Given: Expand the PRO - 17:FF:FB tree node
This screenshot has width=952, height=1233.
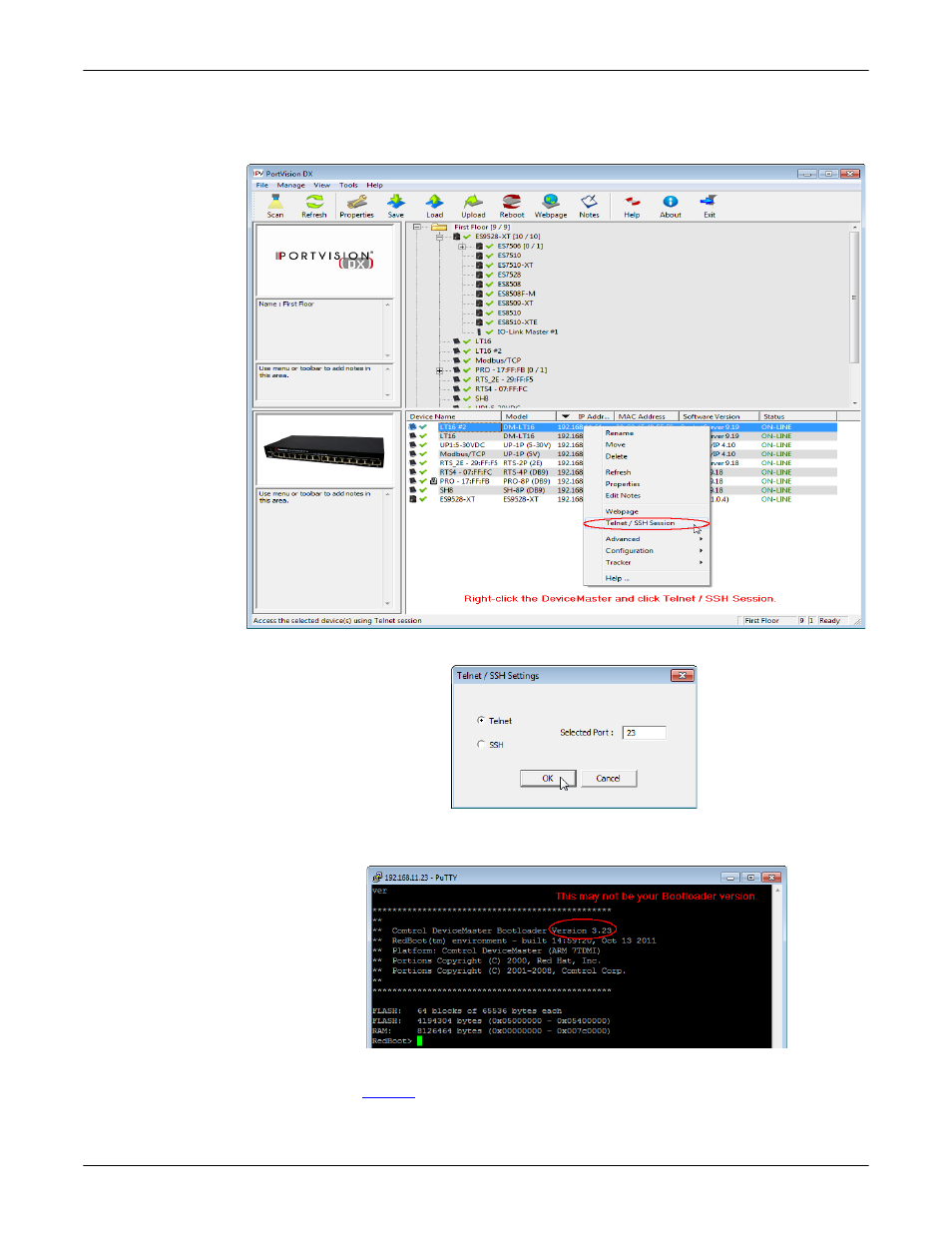Looking at the screenshot, I should click(x=439, y=370).
